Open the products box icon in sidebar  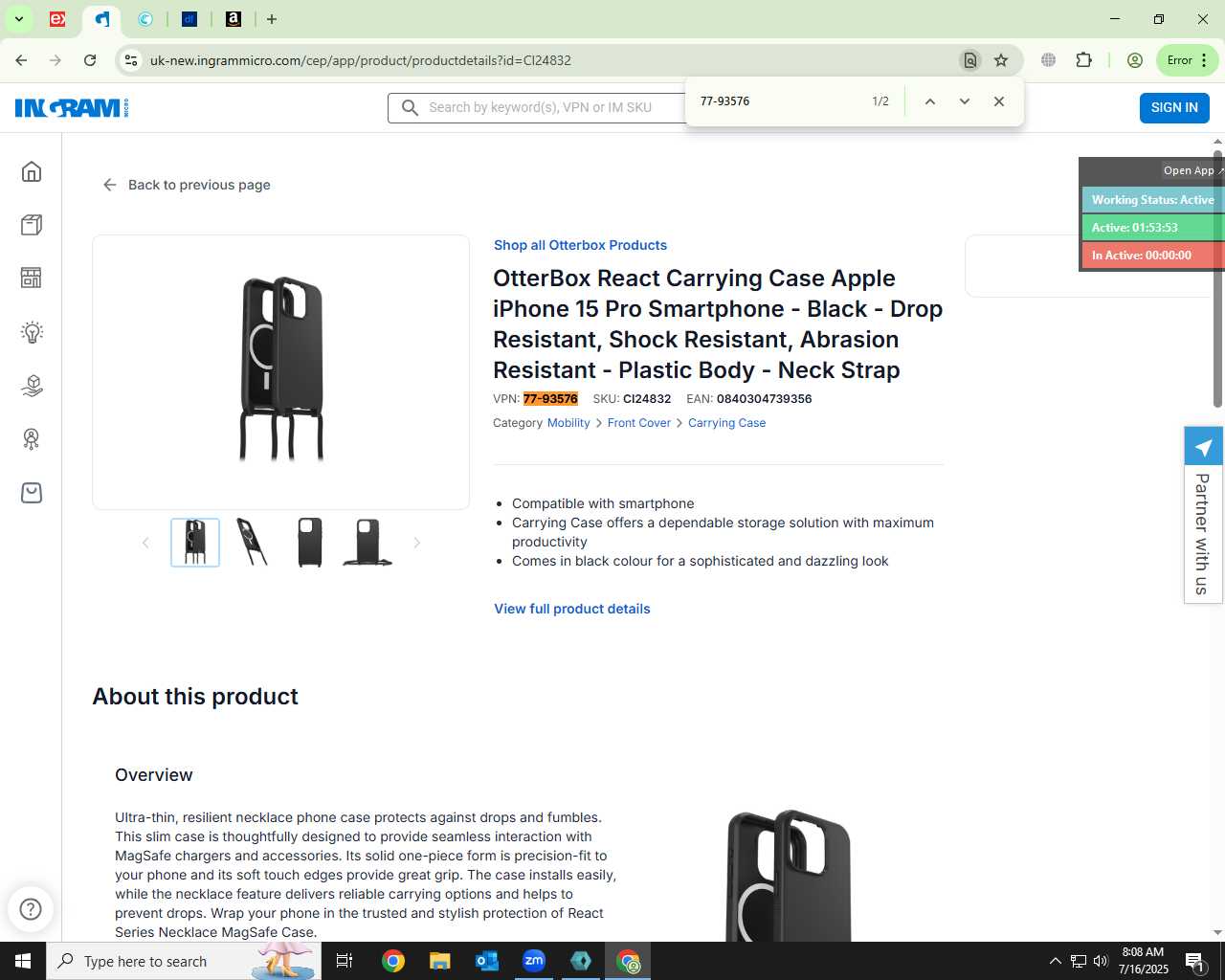coord(32,225)
